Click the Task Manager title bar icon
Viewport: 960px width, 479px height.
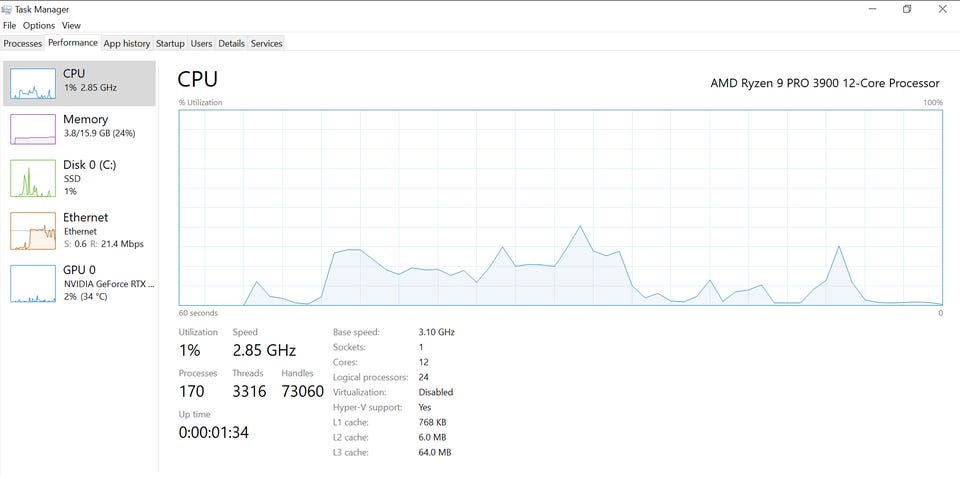click(x=6, y=9)
